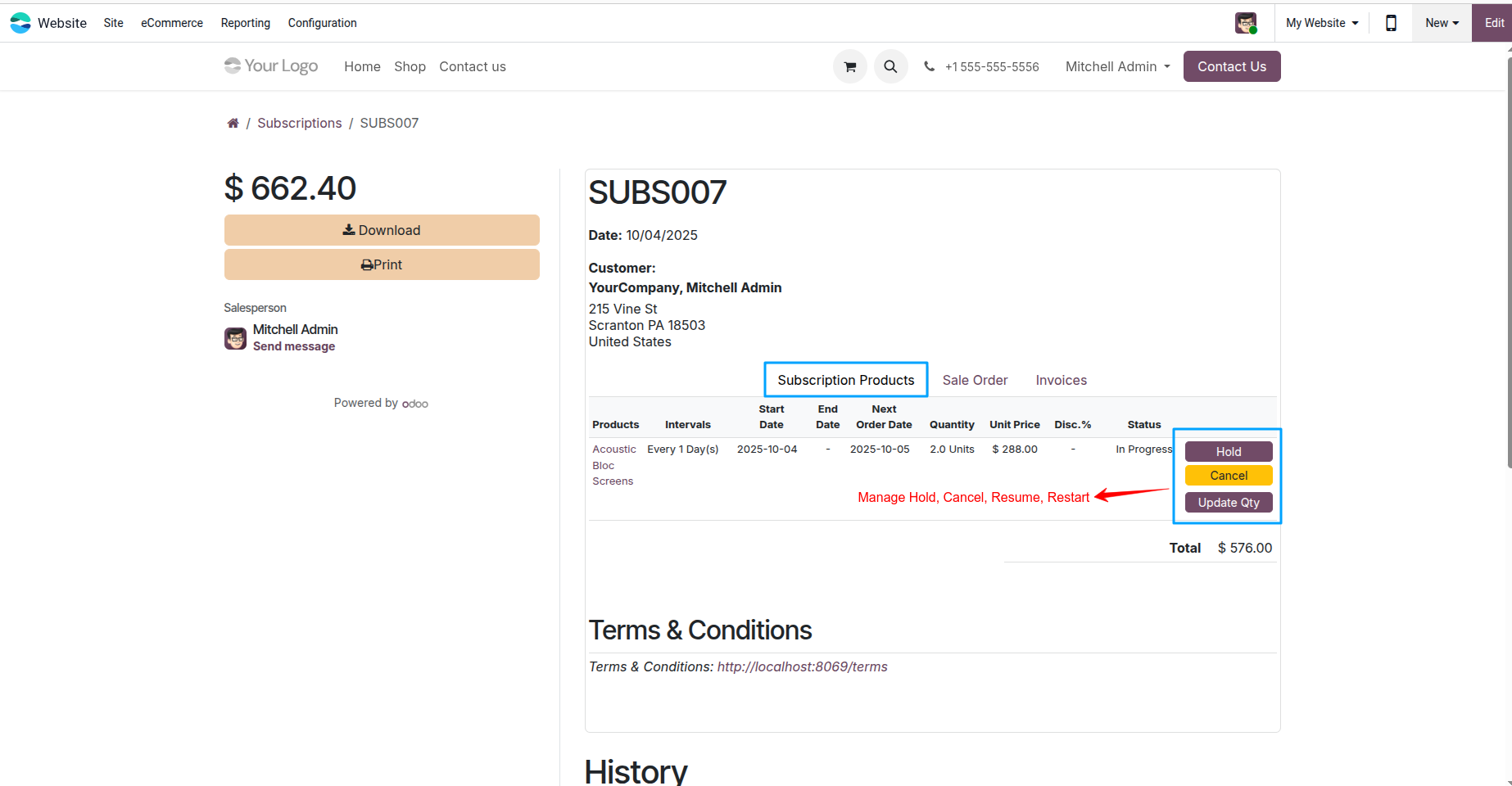
Task: Click the $ 288.00 unit price cell
Action: pyautogui.click(x=1015, y=449)
